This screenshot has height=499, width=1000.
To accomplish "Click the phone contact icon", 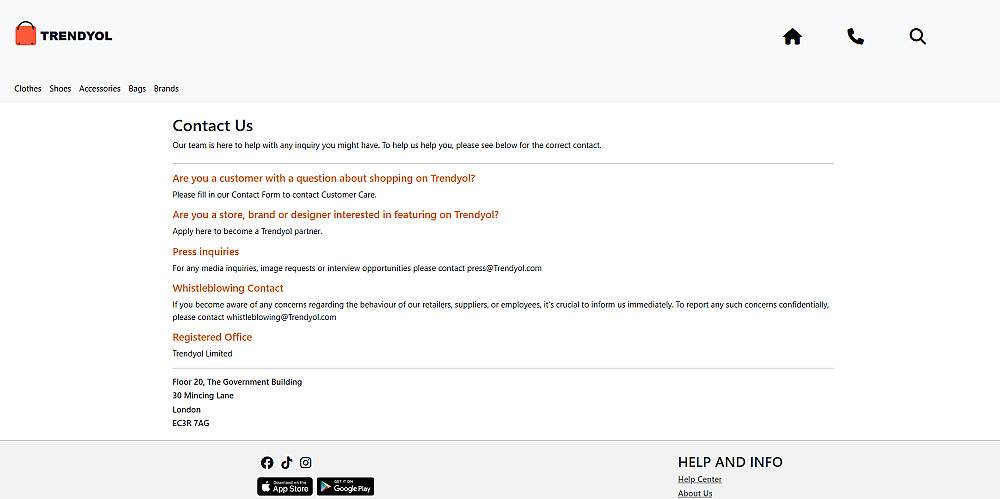I will click(855, 37).
